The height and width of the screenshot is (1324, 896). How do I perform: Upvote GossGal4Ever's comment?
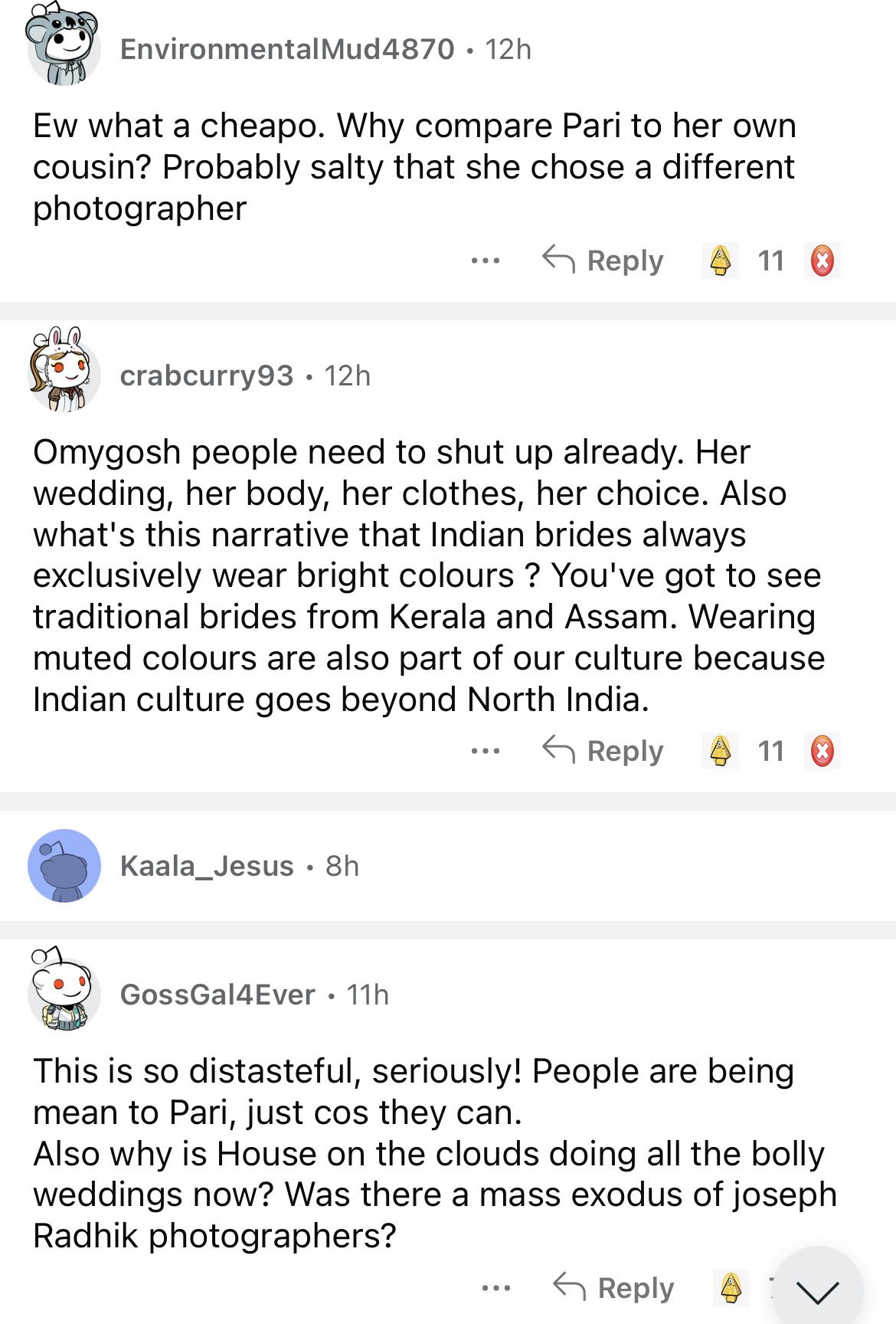(731, 1287)
